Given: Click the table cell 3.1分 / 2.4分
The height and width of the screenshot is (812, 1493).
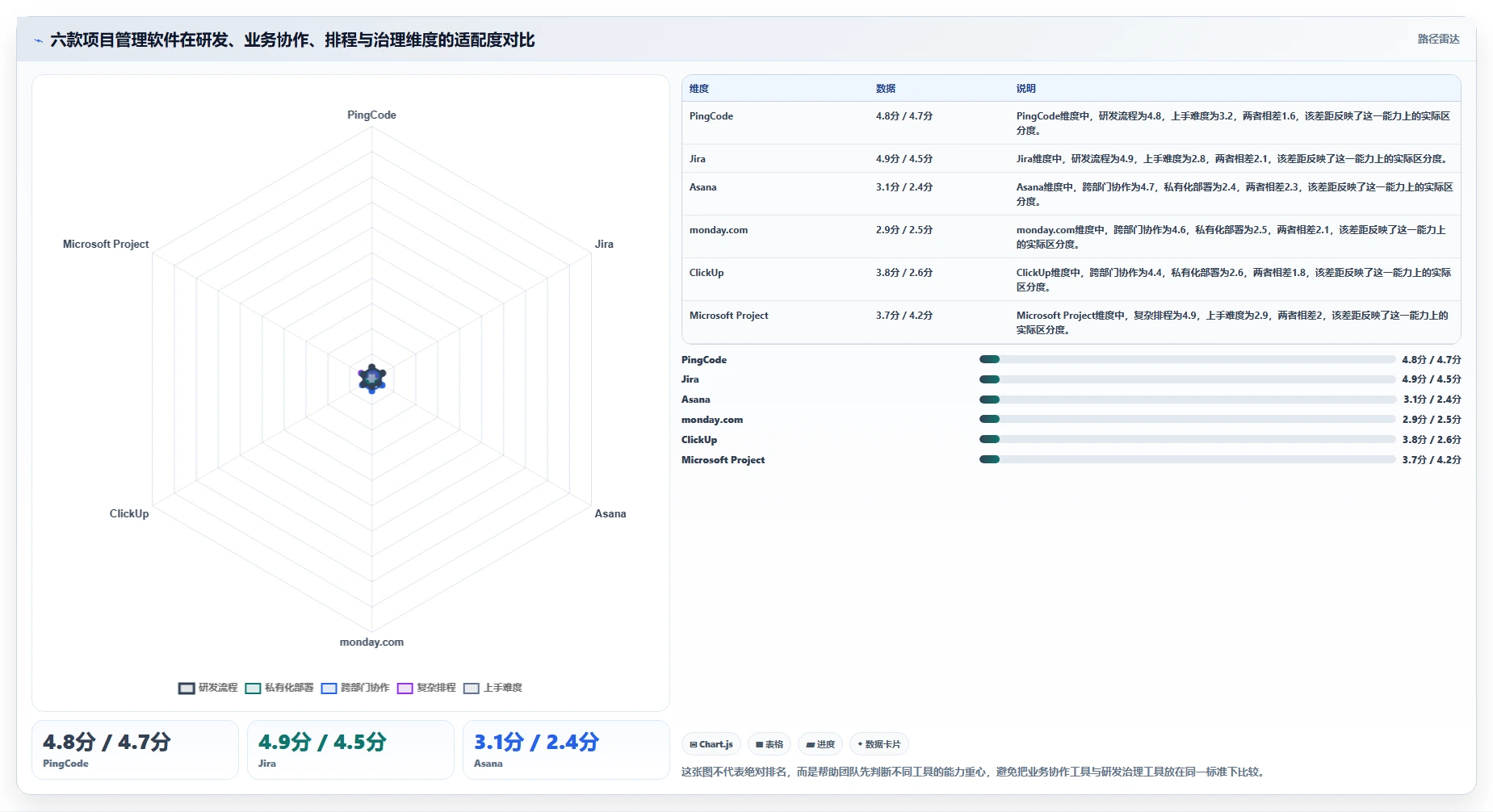Looking at the screenshot, I should (x=904, y=187).
